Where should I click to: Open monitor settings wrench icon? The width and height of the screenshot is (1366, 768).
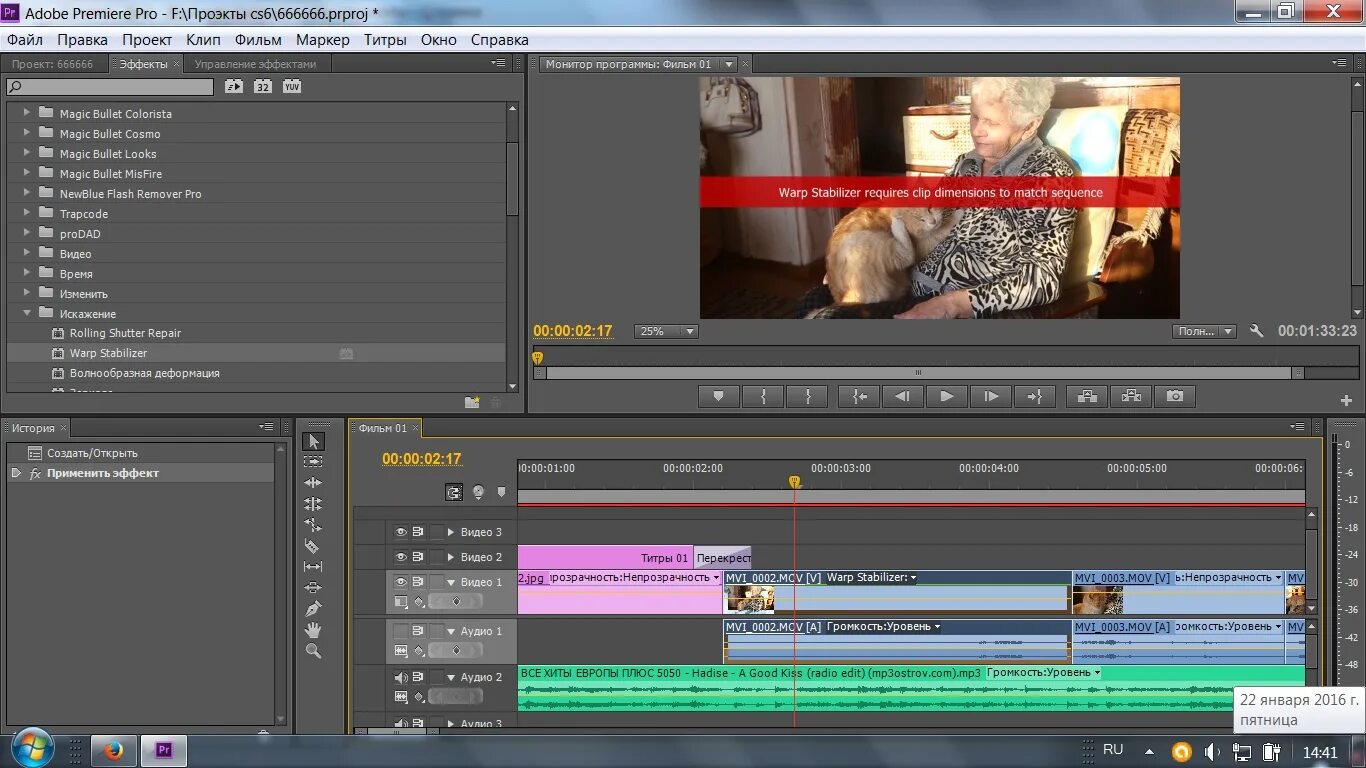1257,331
